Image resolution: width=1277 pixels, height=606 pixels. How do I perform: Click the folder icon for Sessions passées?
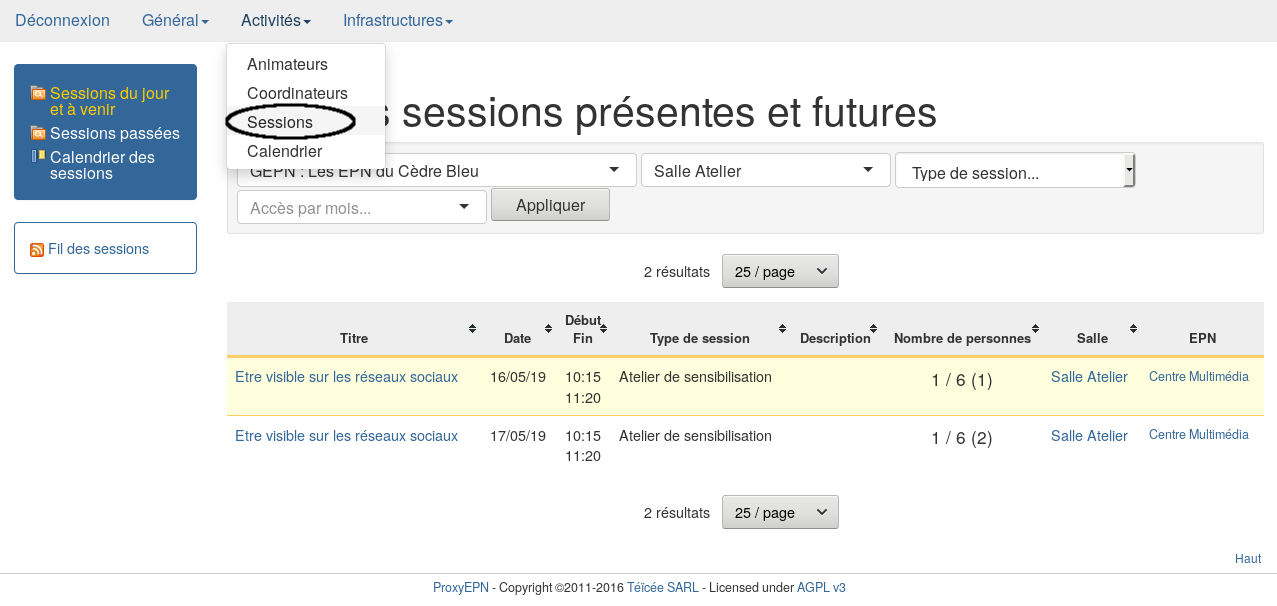(x=38, y=133)
